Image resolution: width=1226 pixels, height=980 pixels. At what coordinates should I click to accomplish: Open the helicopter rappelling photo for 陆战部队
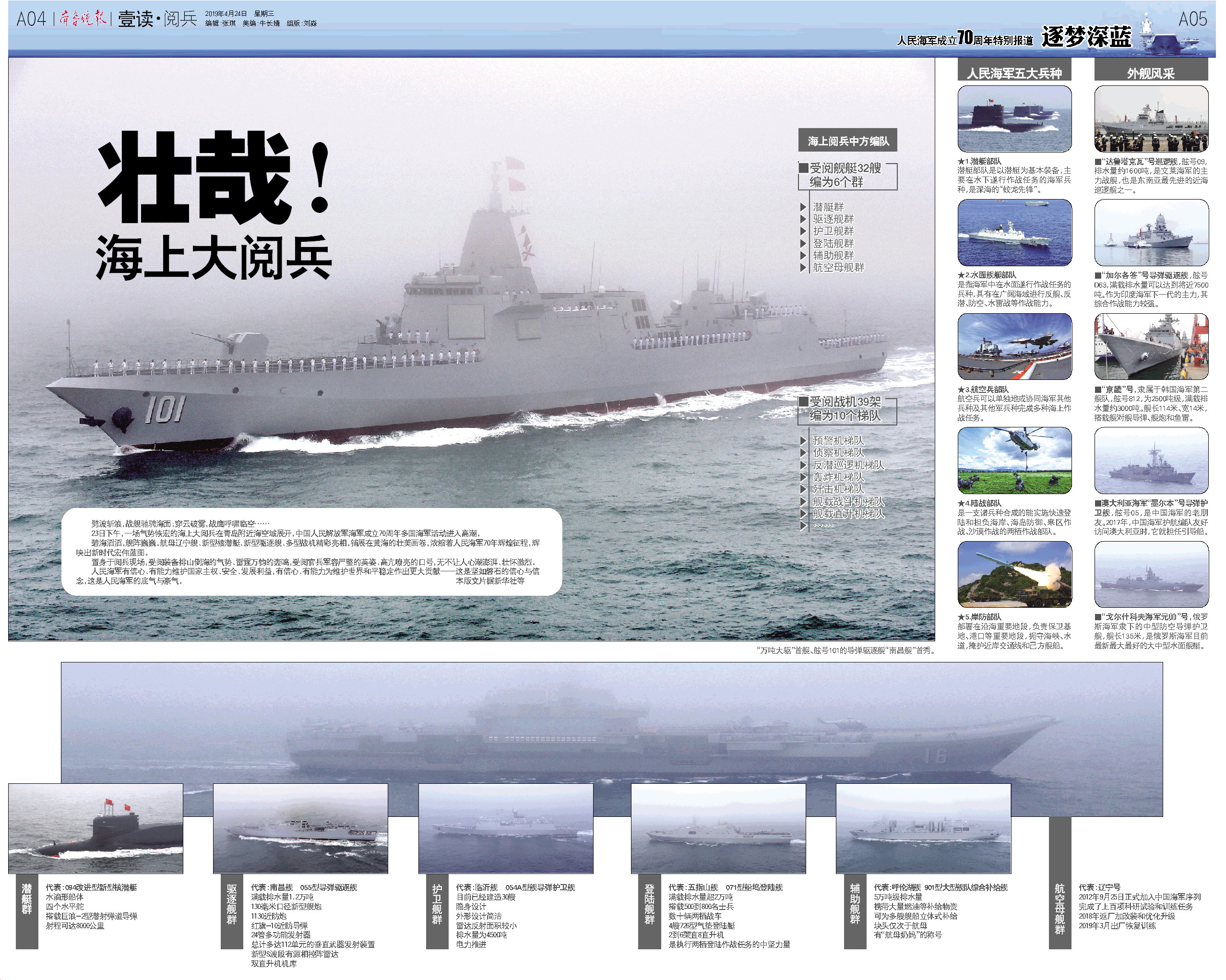1014,460
